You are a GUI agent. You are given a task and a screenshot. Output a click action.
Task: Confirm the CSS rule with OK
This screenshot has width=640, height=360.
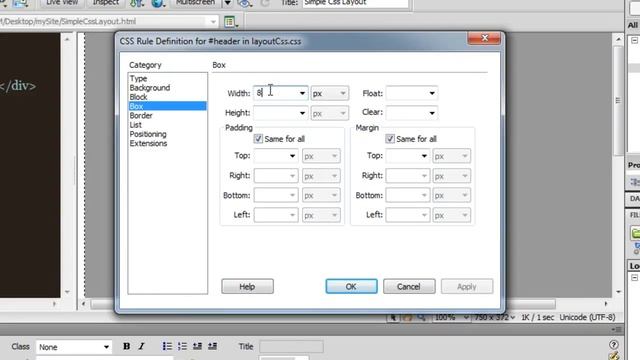pos(351,287)
